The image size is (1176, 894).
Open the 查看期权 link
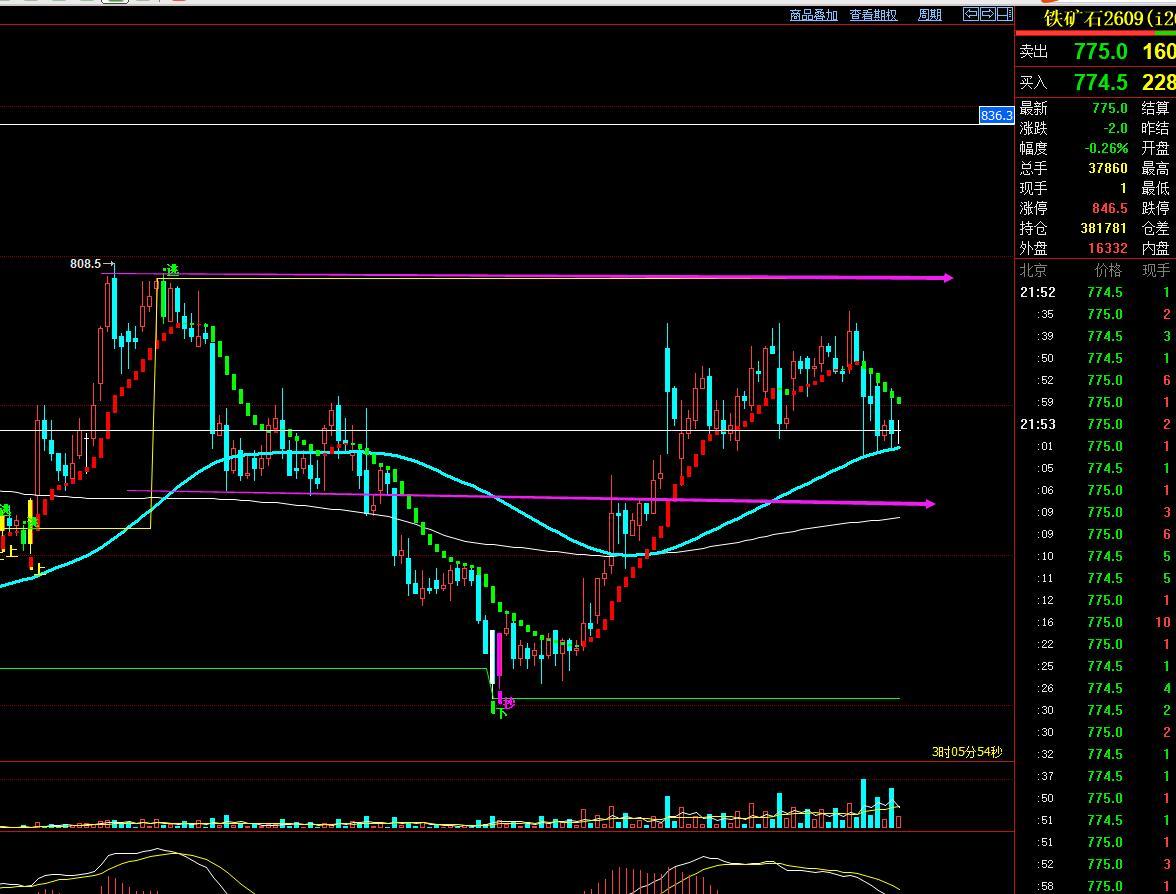tap(873, 15)
